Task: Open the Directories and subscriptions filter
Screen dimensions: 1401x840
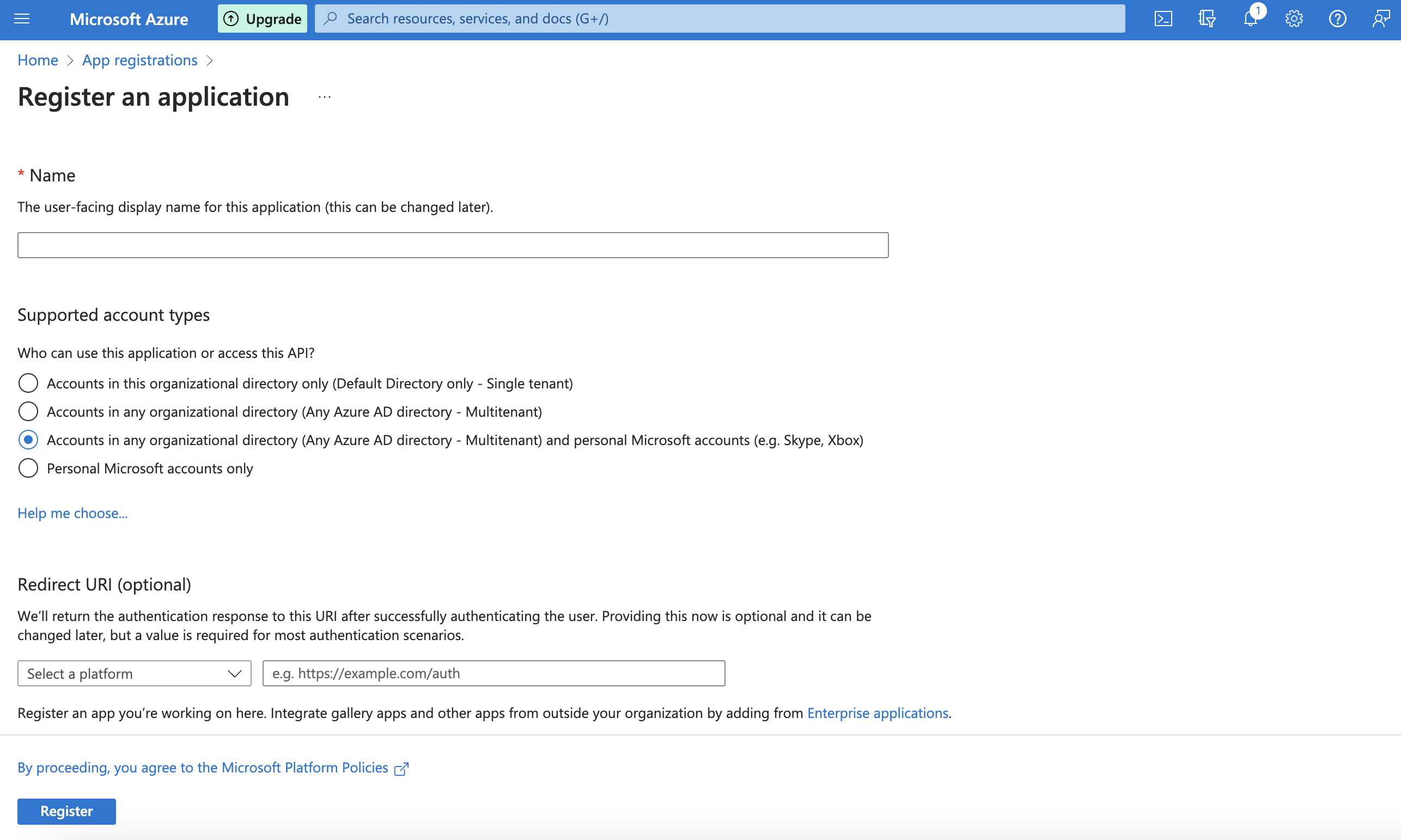Action: click(x=1207, y=19)
